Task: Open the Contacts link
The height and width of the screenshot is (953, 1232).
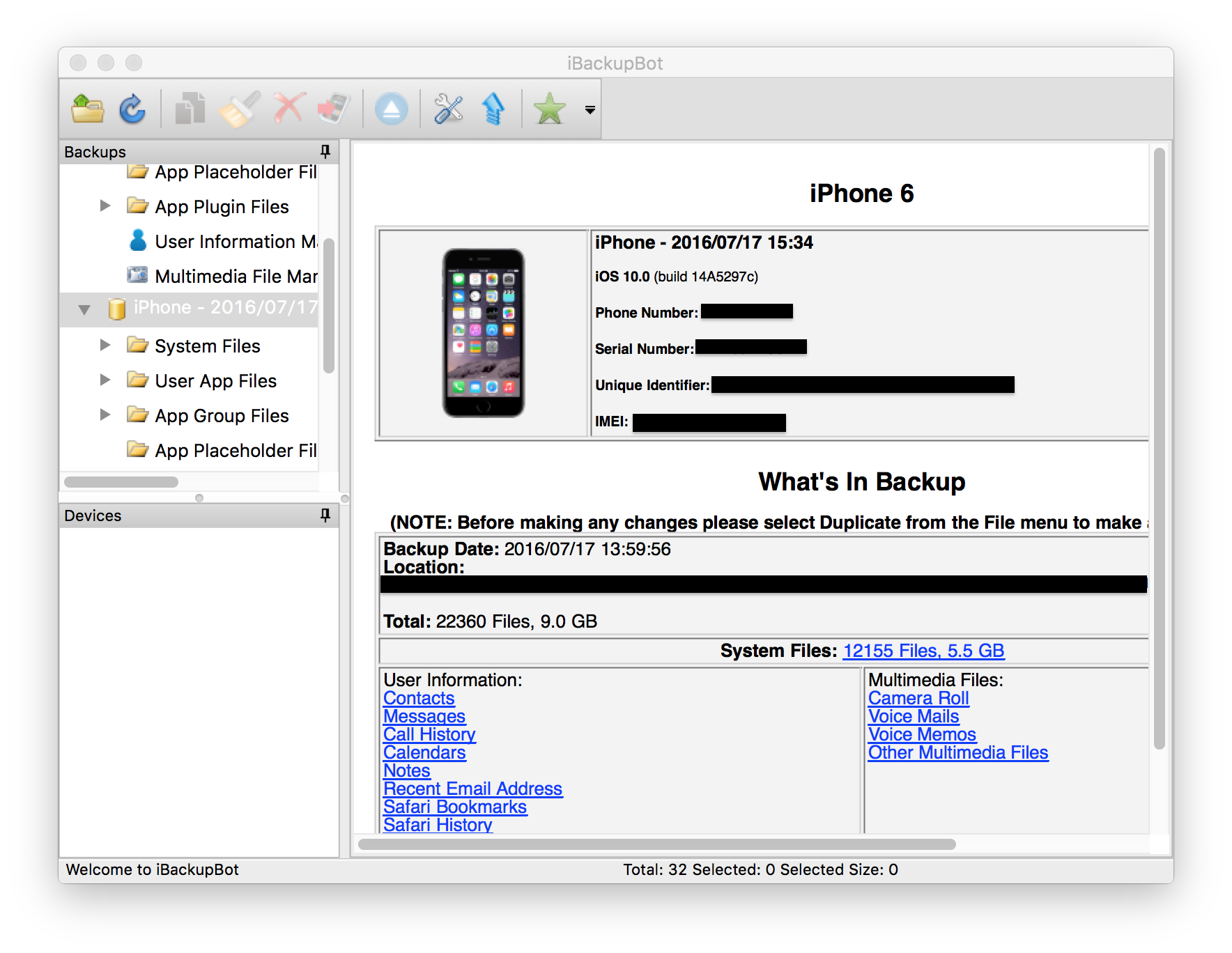Action: tap(419, 698)
